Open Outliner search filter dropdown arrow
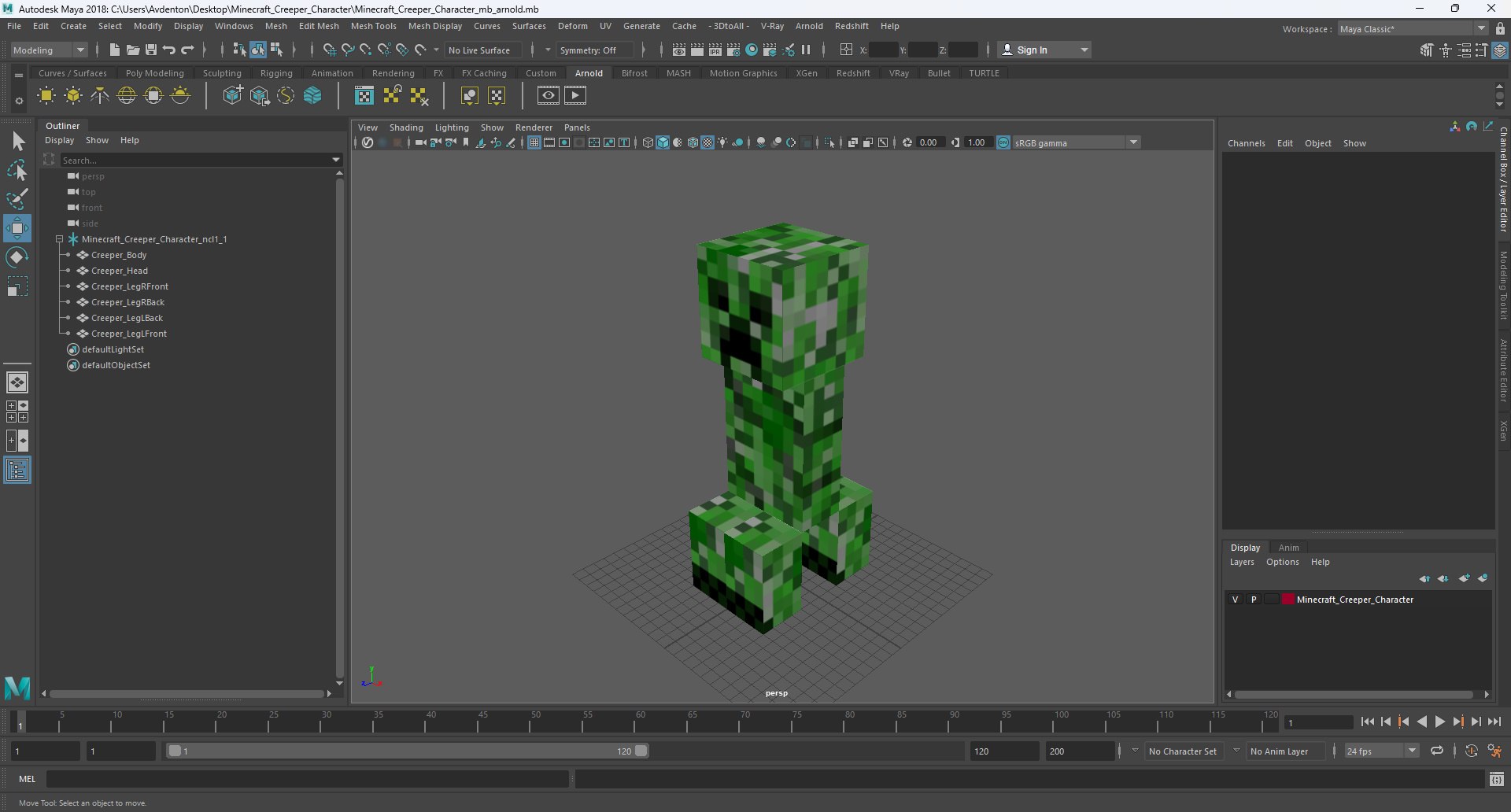This screenshot has width=1511, height=812. coord(336,160)
